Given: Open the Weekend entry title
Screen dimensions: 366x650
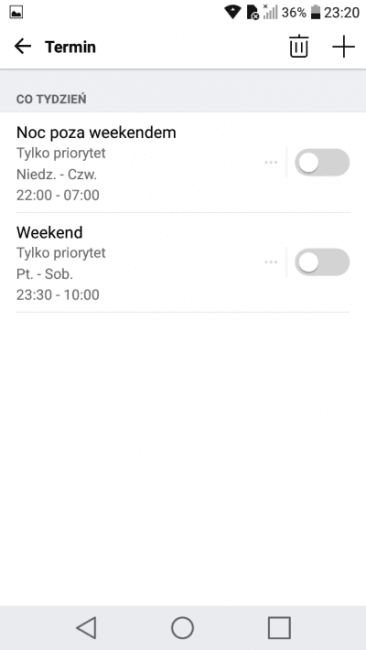Looking at the screenshot, I should (49, 232).
